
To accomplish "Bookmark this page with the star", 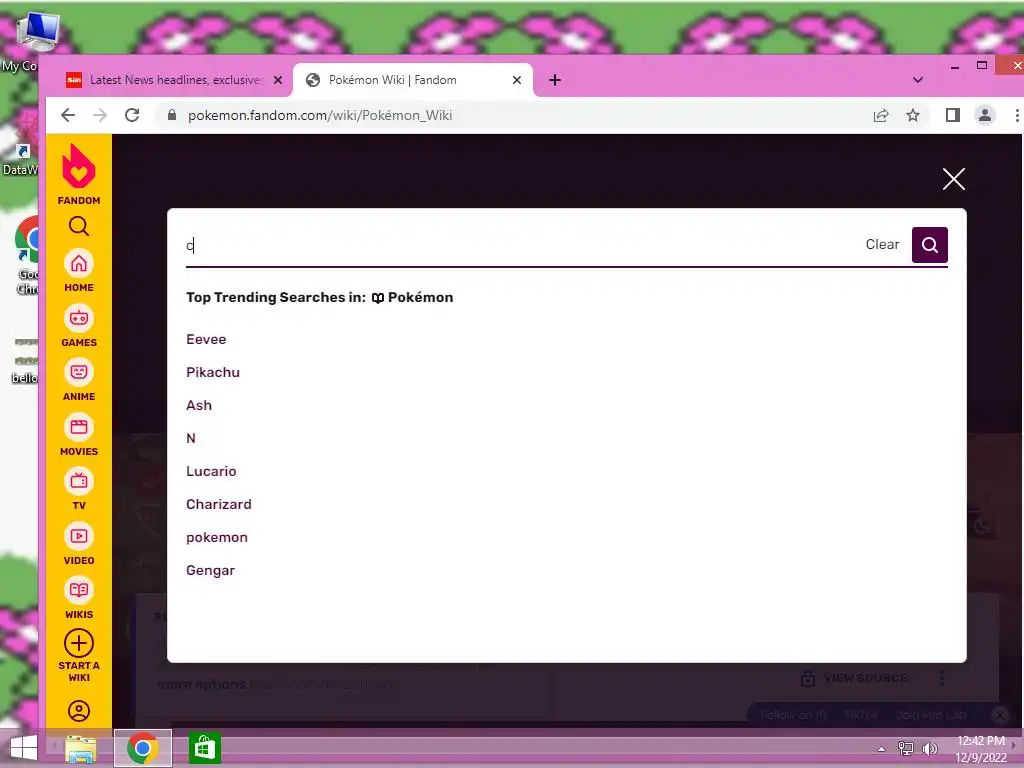I will 913,116.
